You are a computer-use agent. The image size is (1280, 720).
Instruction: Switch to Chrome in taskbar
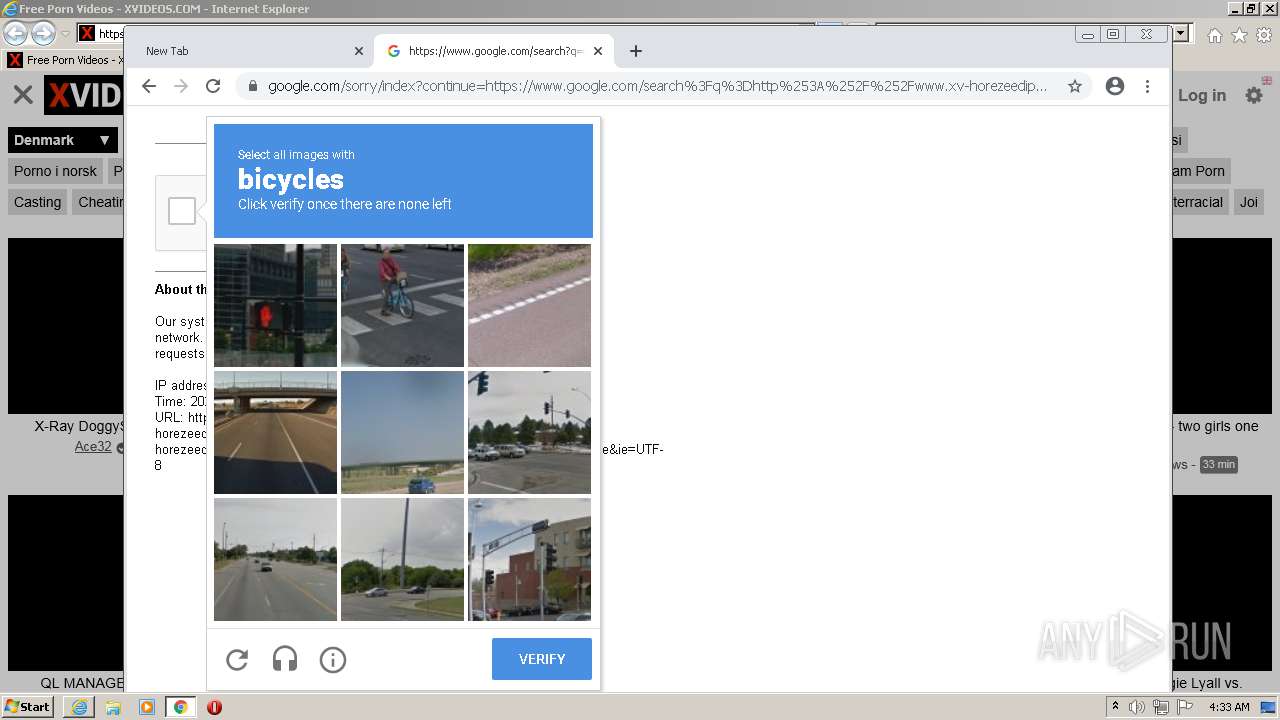(181, 707)
